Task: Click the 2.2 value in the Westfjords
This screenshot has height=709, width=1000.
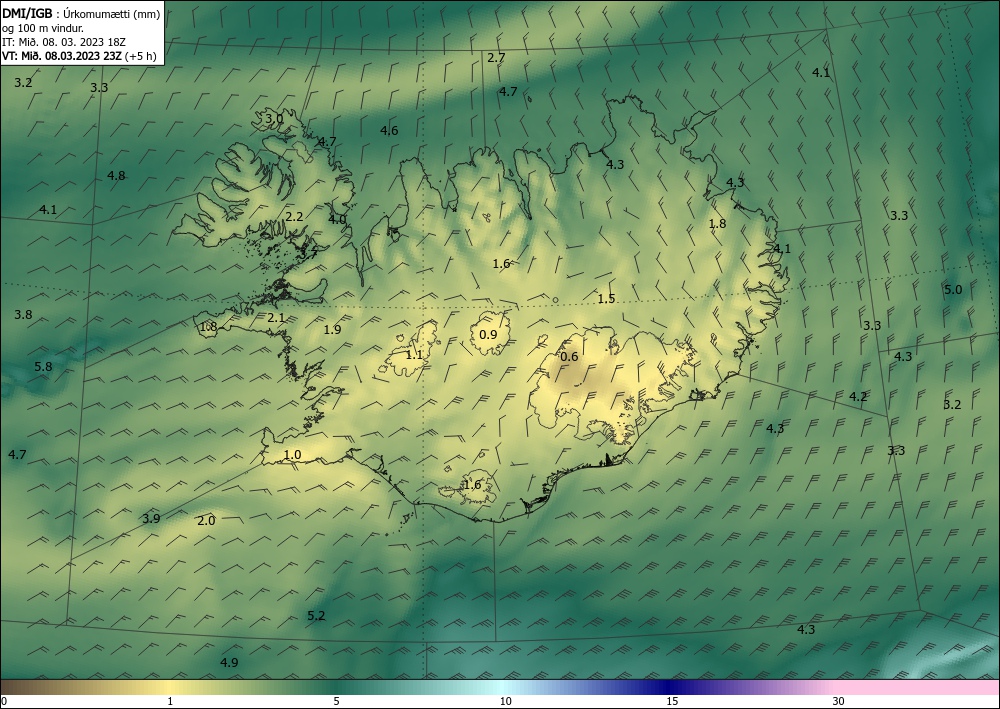Action: [294, 217]
